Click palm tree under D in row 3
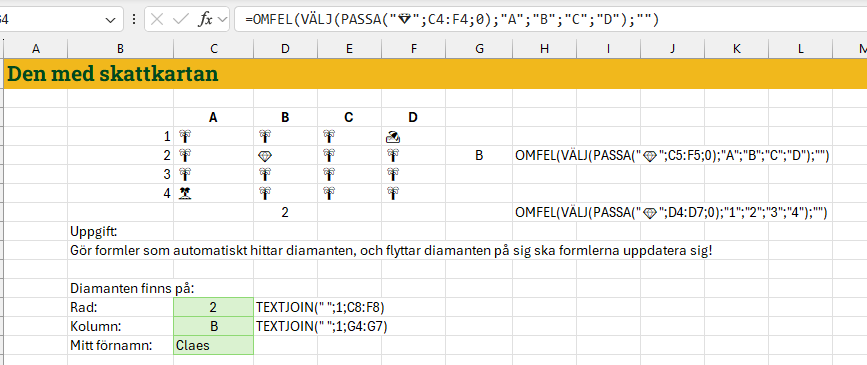Image resolution: width=867 pixels, height=365 pixels. click(393, 175)
